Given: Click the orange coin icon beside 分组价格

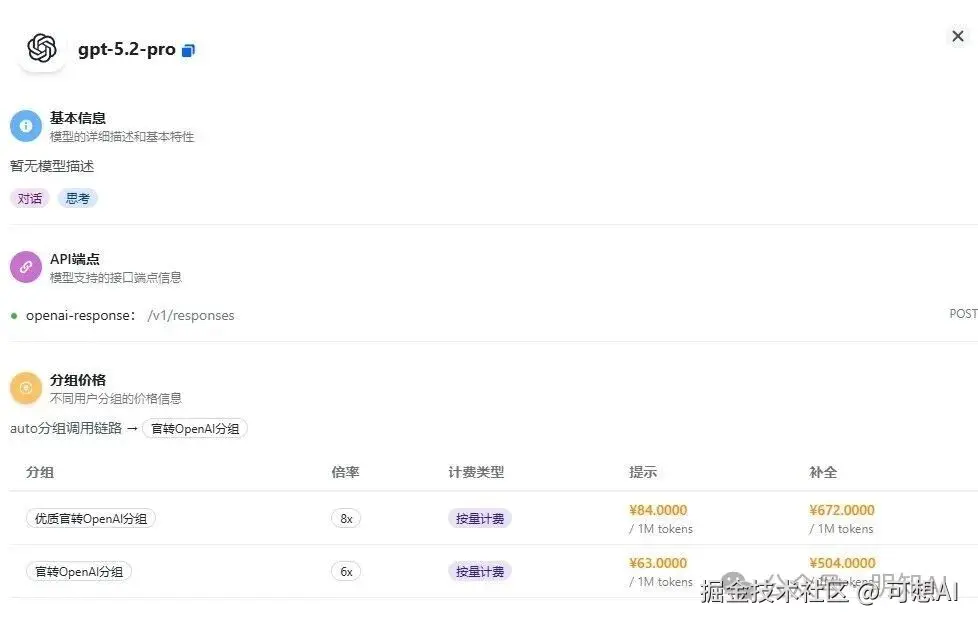Looking at the screenshot, I should click(x=25, y=387).
